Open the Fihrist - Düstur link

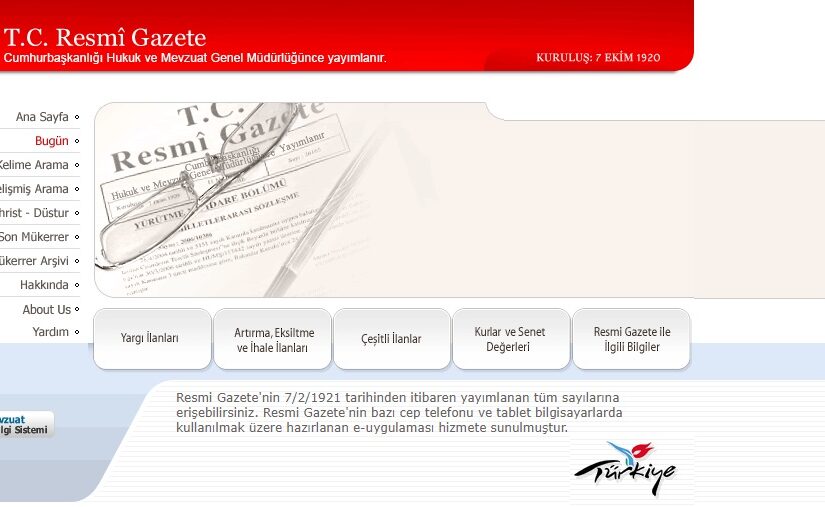click(x=34, y=213)
